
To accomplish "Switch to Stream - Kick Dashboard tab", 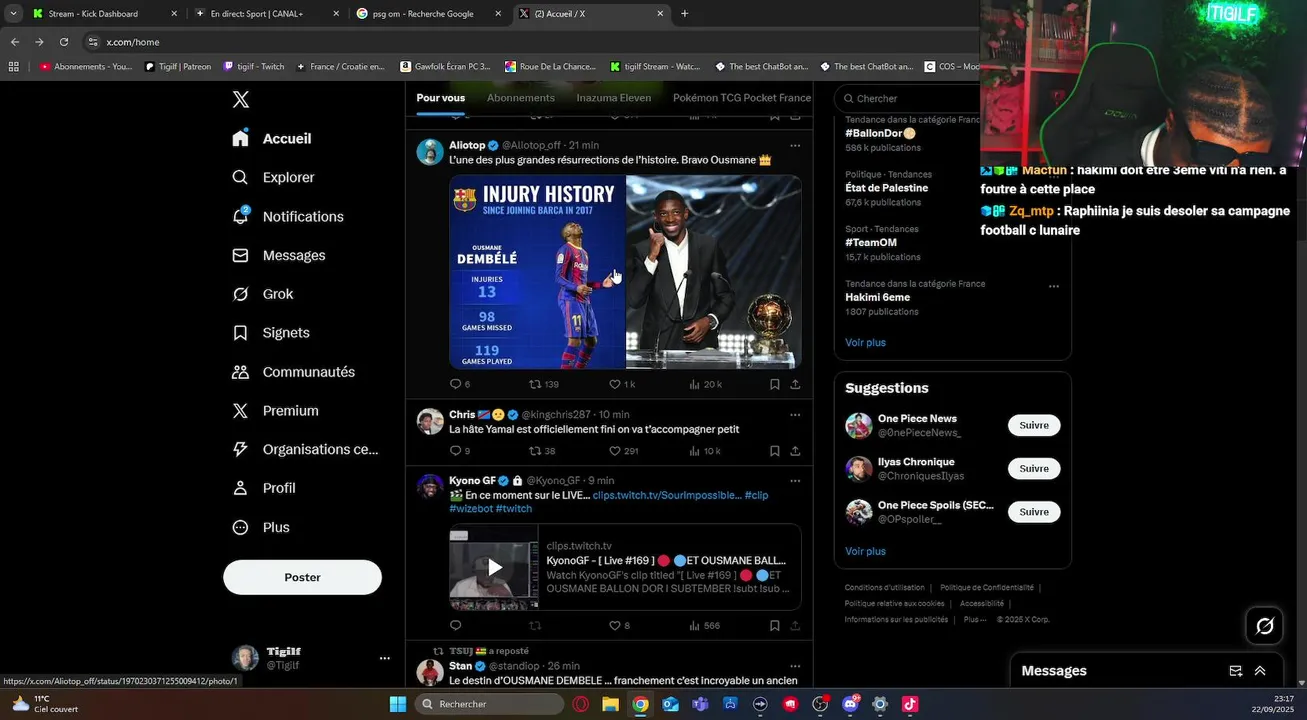I will tap(104, 14).
